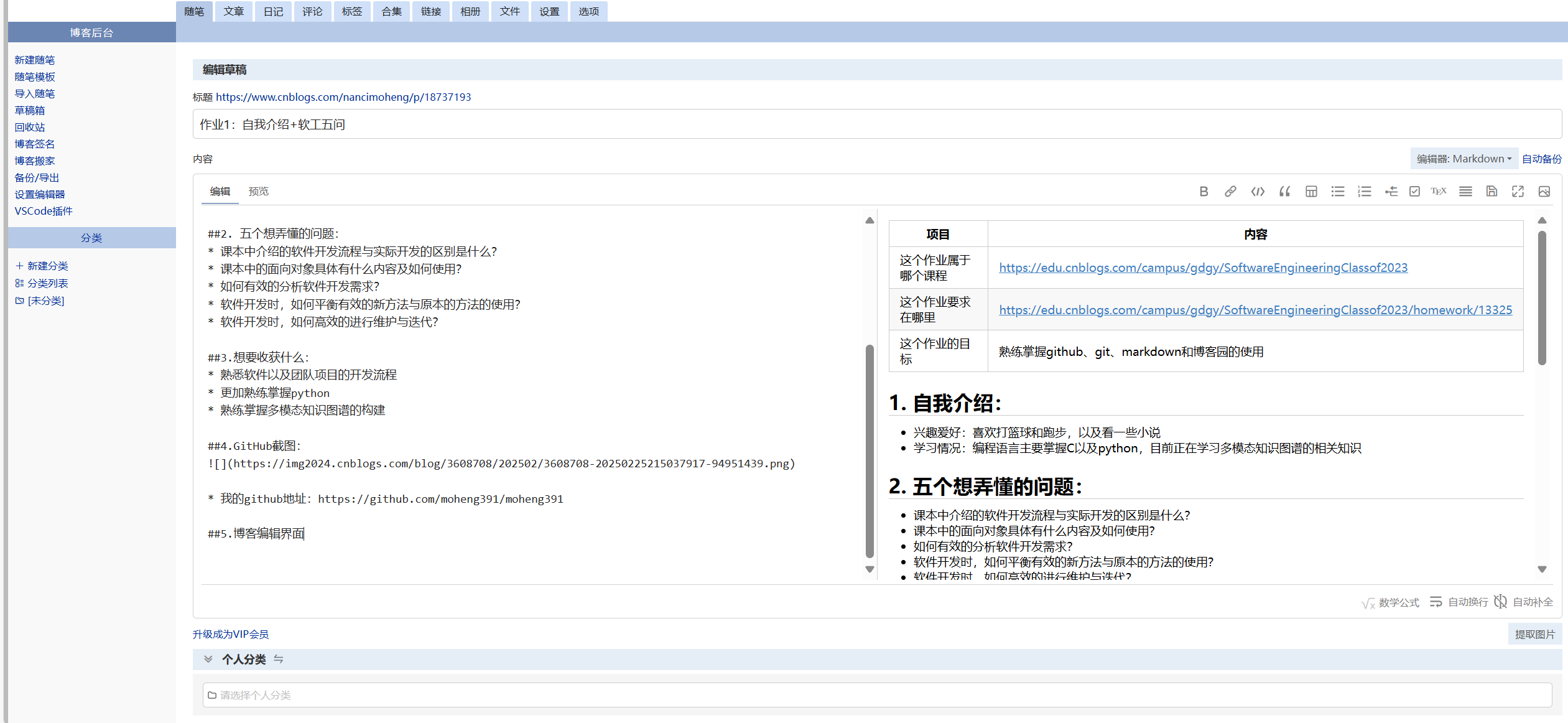Open 博客搬家 in the sidebar
1568x723 pixels.
point(35,161)
